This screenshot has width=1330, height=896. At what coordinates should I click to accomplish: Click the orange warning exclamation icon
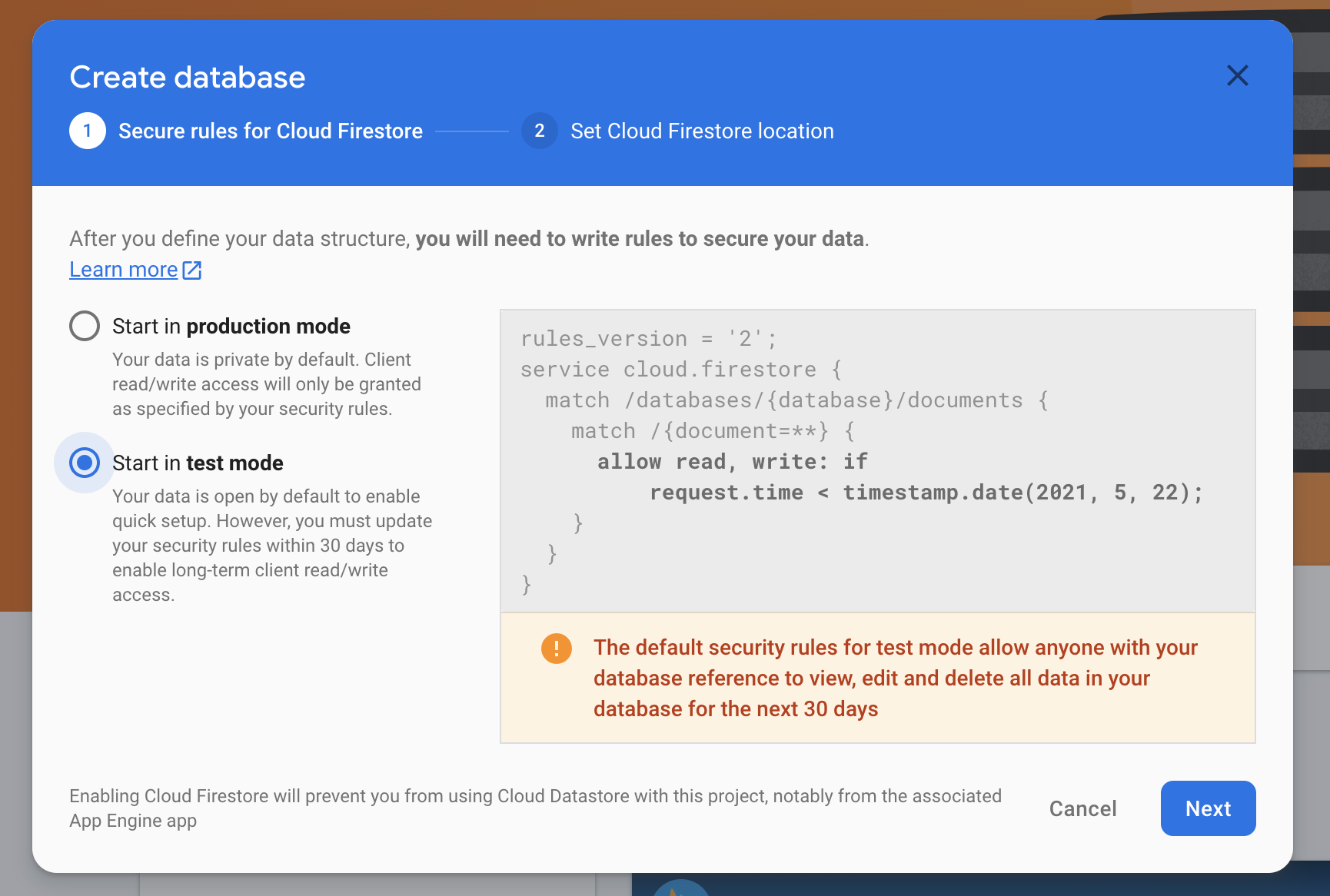[557, 648]
